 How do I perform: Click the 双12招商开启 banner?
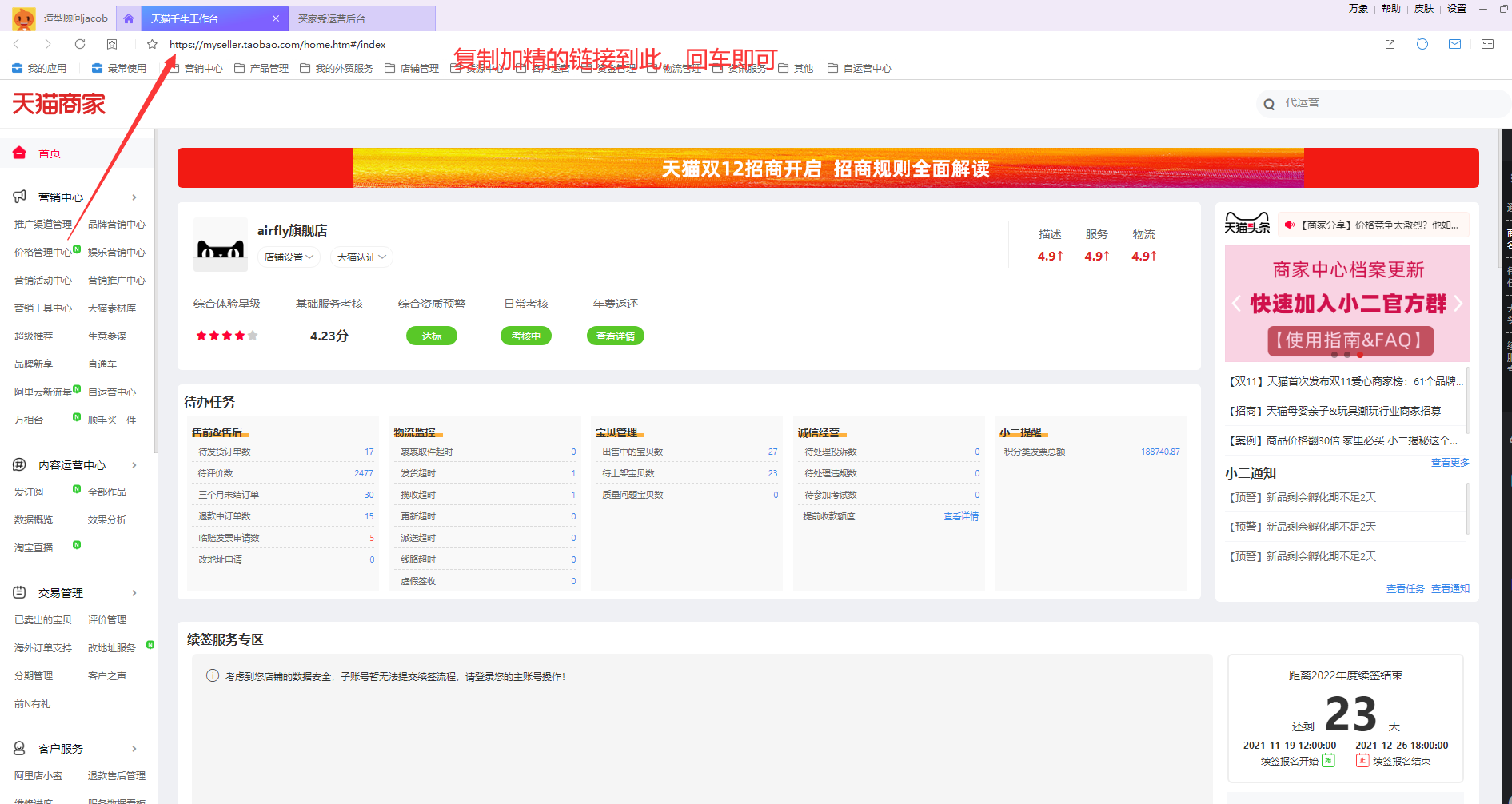click(828, 168)
